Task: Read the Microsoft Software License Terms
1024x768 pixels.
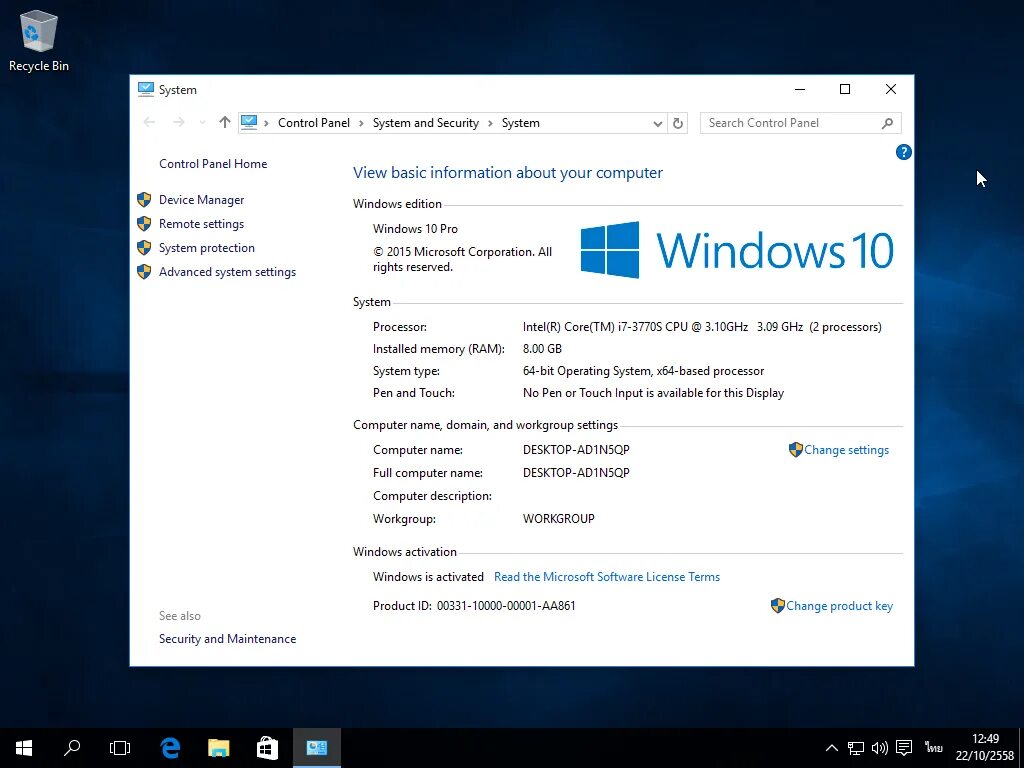Action: click(x=607, y=577)
